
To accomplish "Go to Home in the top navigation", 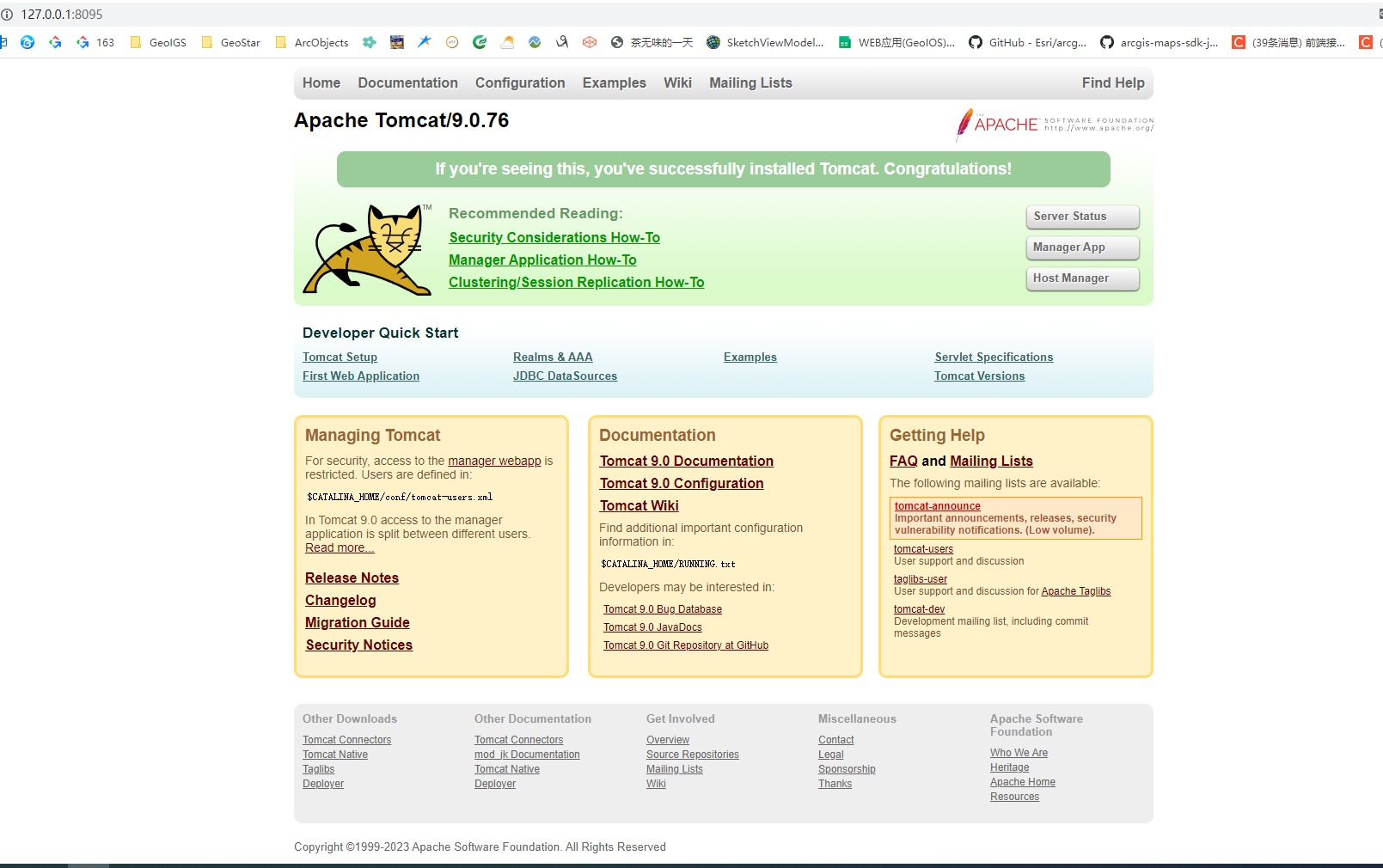I will (321, 83).
